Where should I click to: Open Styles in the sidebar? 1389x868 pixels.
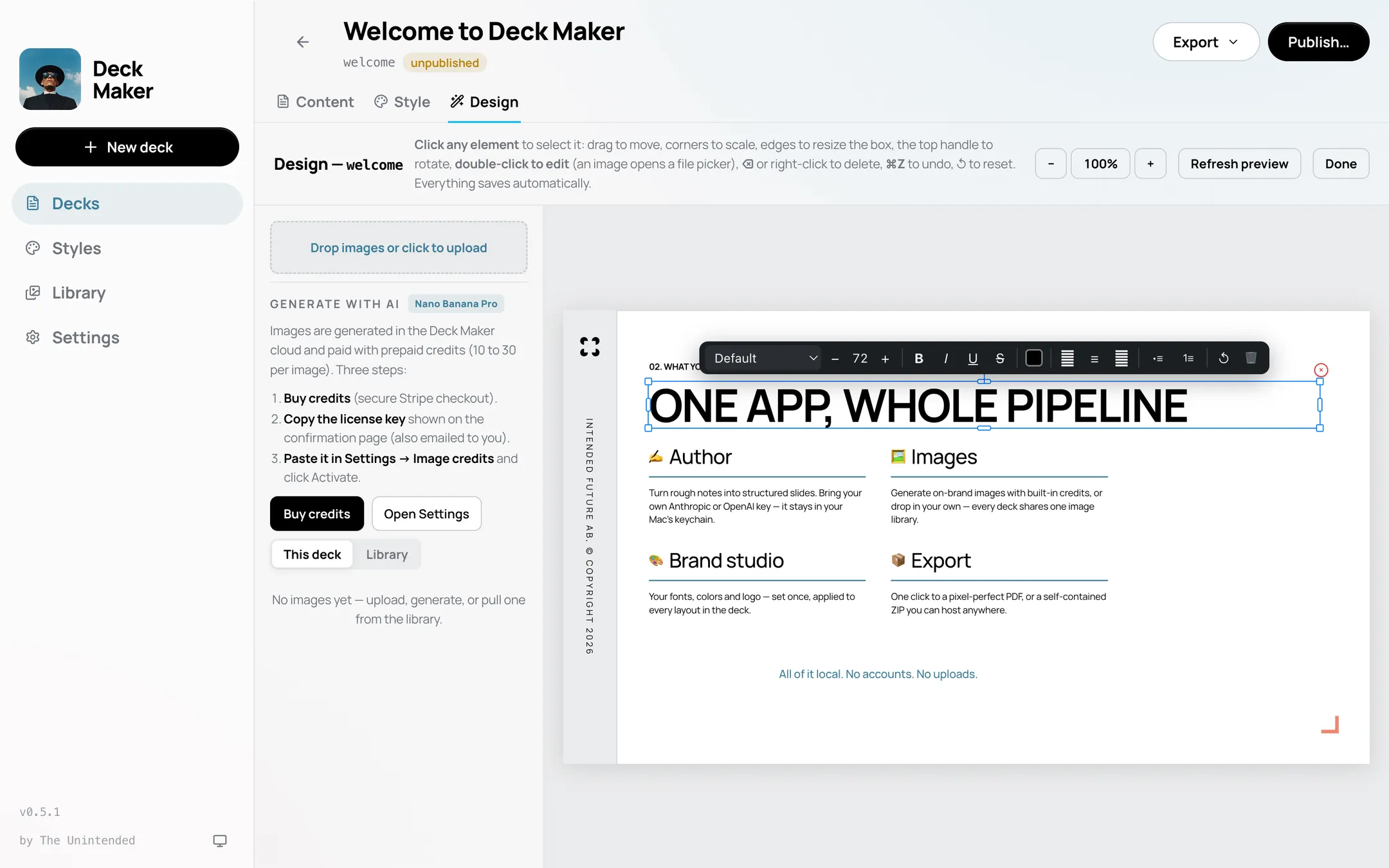[127, 248]
